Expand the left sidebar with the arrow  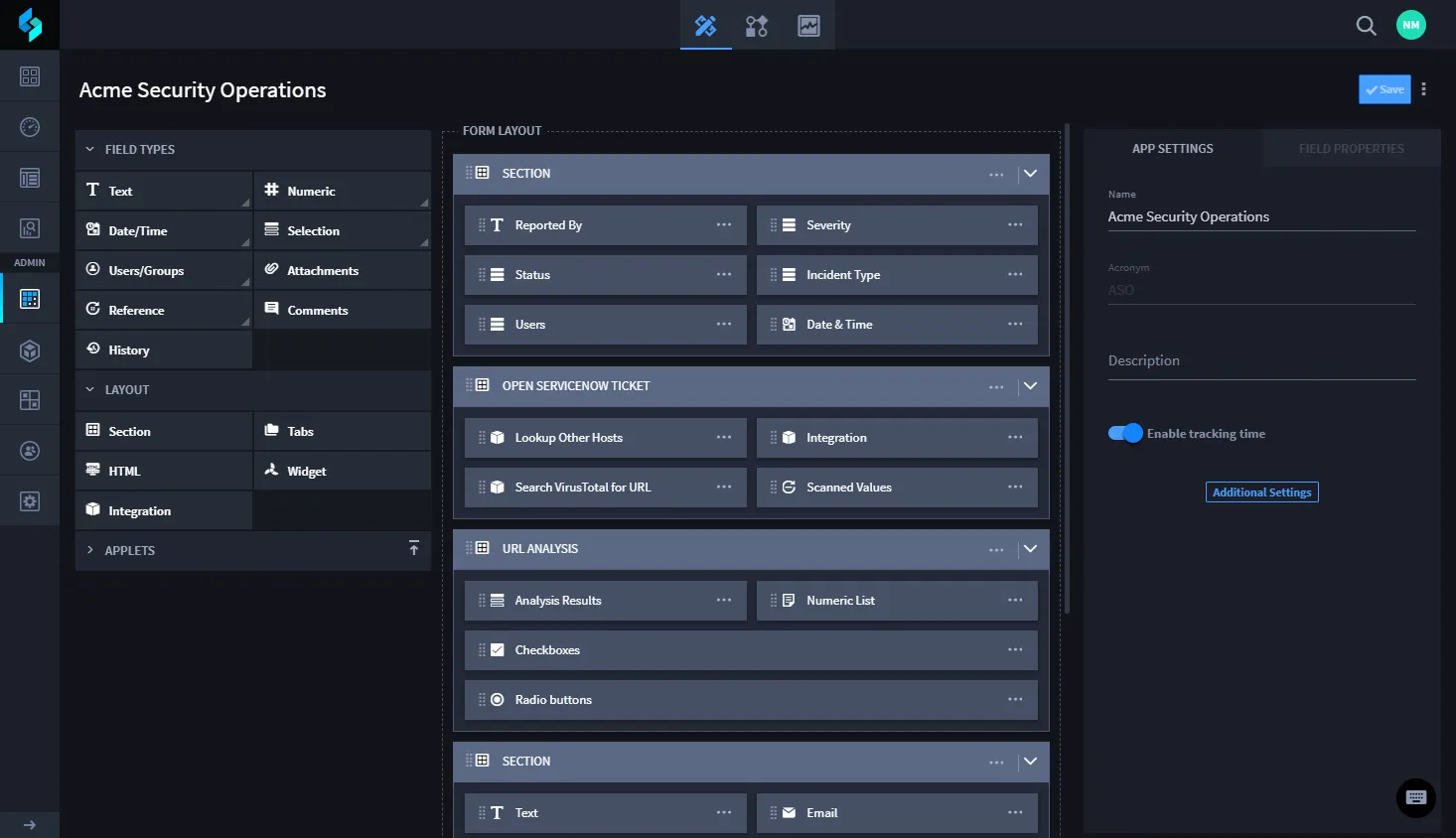(30, 825)
